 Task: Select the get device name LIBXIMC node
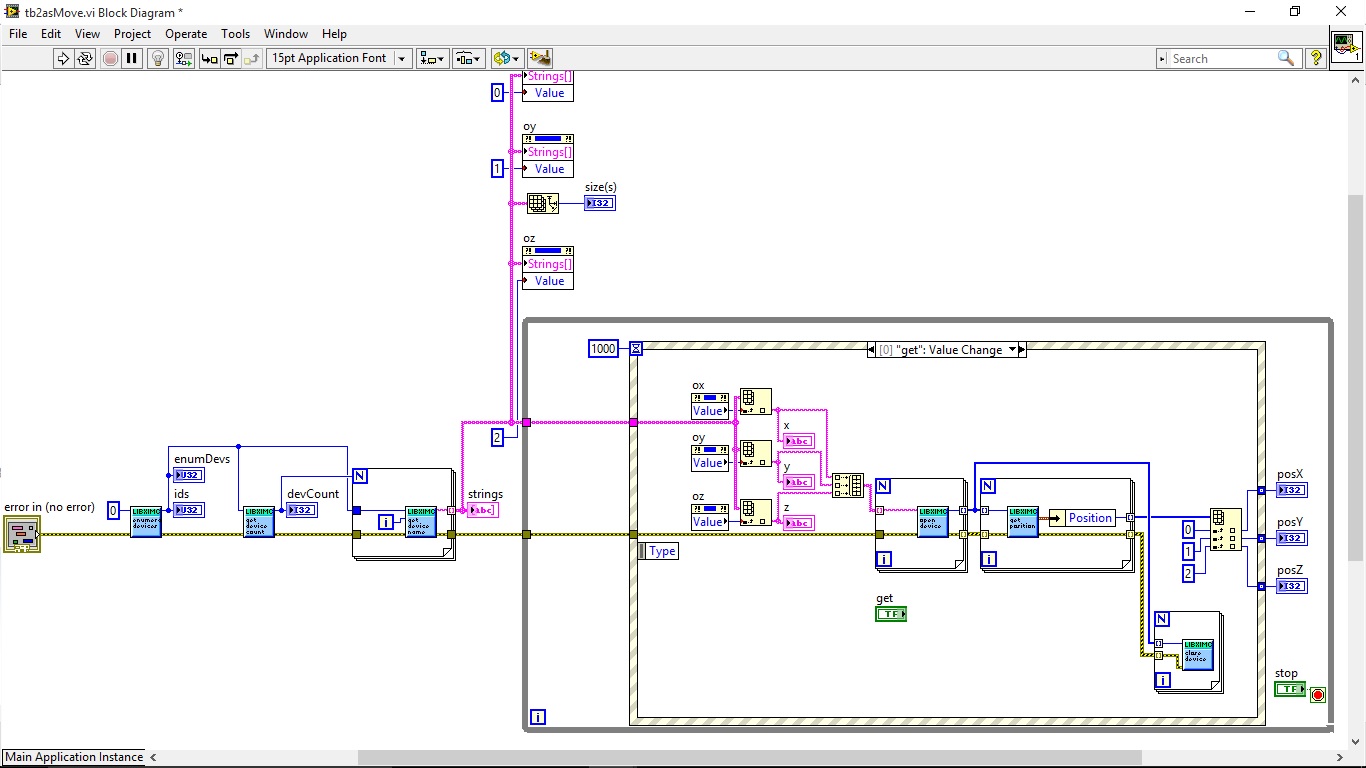point(421,522)
